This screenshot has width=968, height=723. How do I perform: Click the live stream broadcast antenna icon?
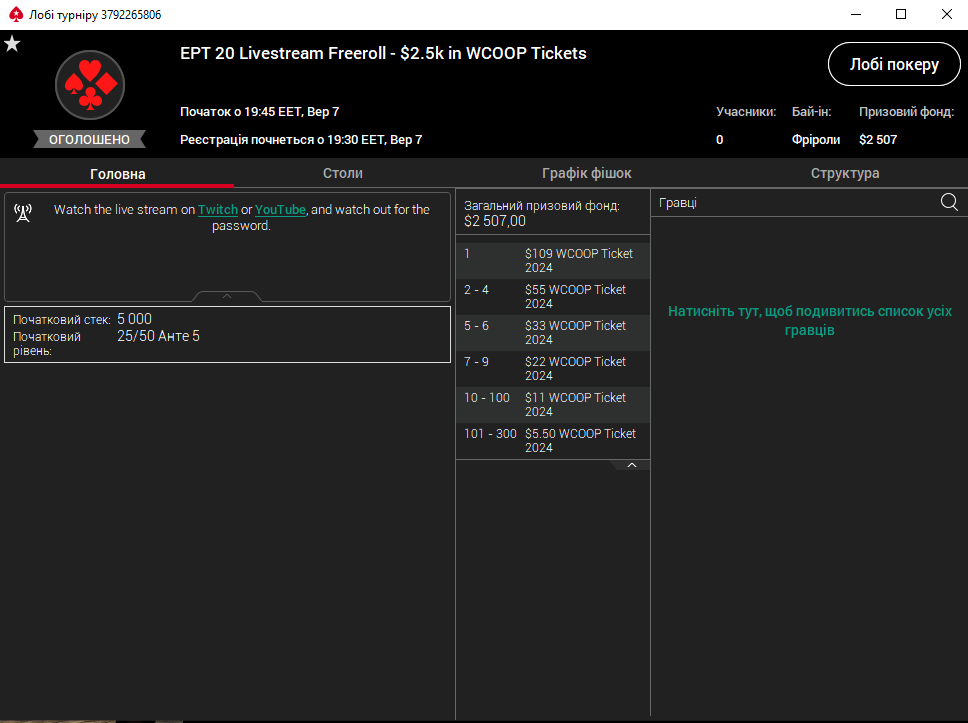pos(23,213)
